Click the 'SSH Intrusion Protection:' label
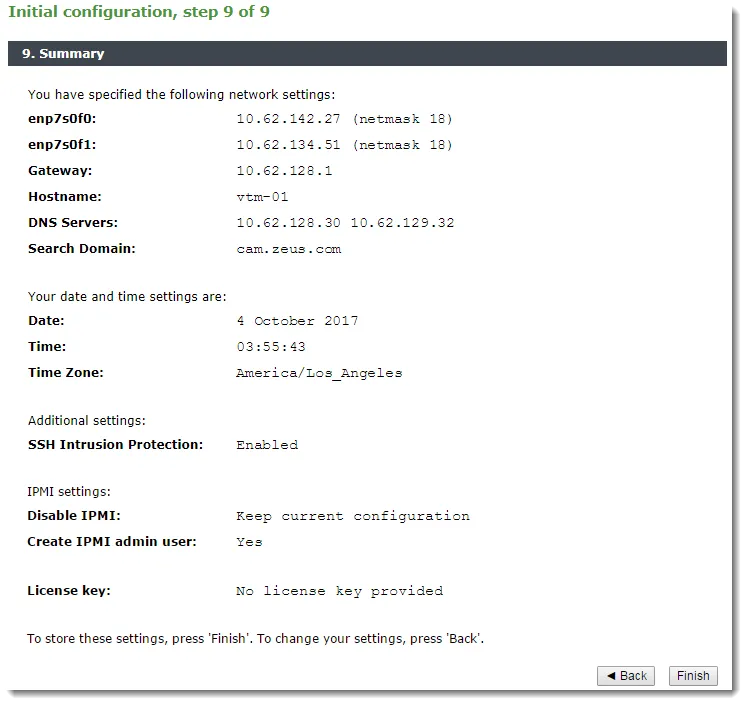Viewport: 747px width, 705px height. pyautogui.click(x=115, y=444)
